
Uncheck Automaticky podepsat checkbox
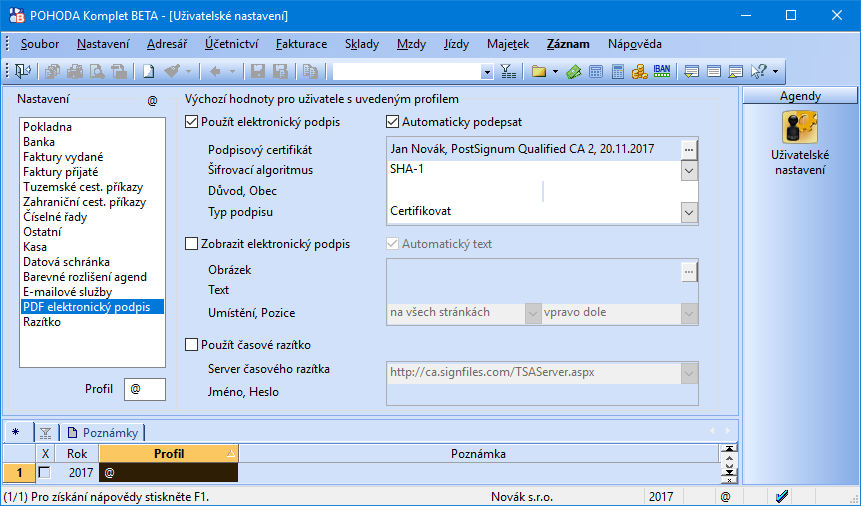click(392, 122)
